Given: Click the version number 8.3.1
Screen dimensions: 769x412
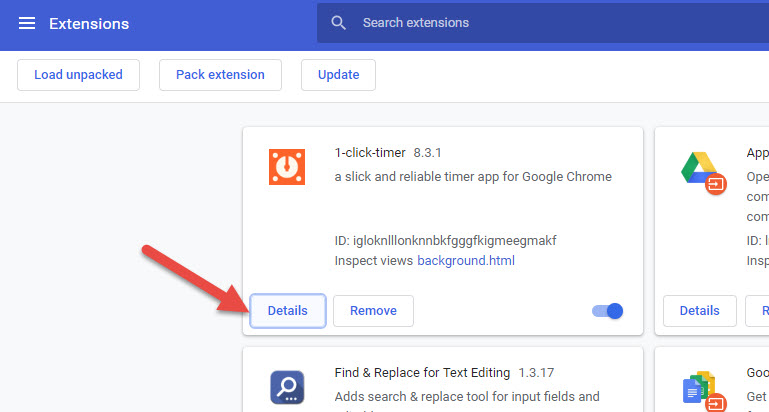Looking at the screenshot, I should pyautogui.click(x=427, y=153).
